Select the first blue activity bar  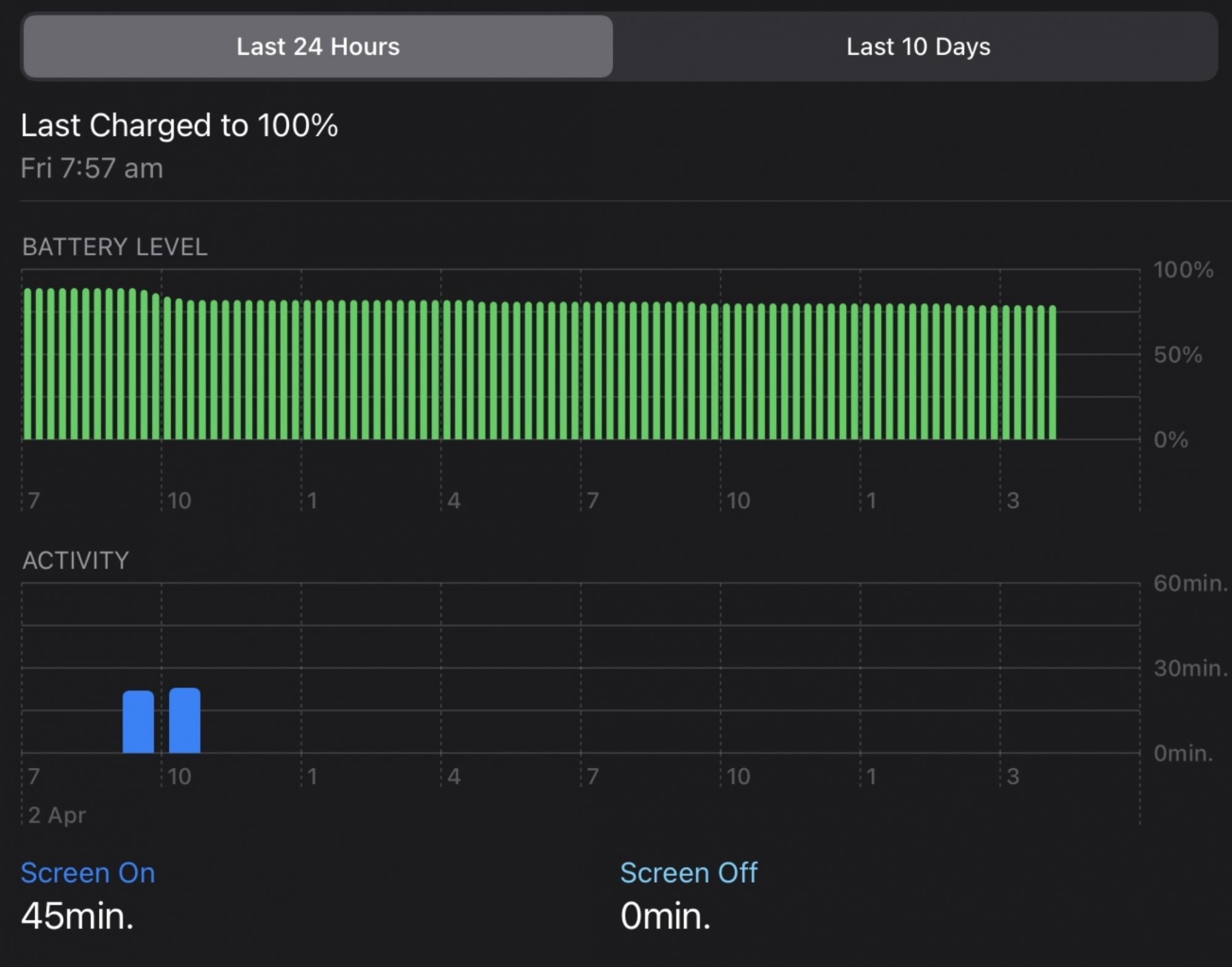pos(138,722)
